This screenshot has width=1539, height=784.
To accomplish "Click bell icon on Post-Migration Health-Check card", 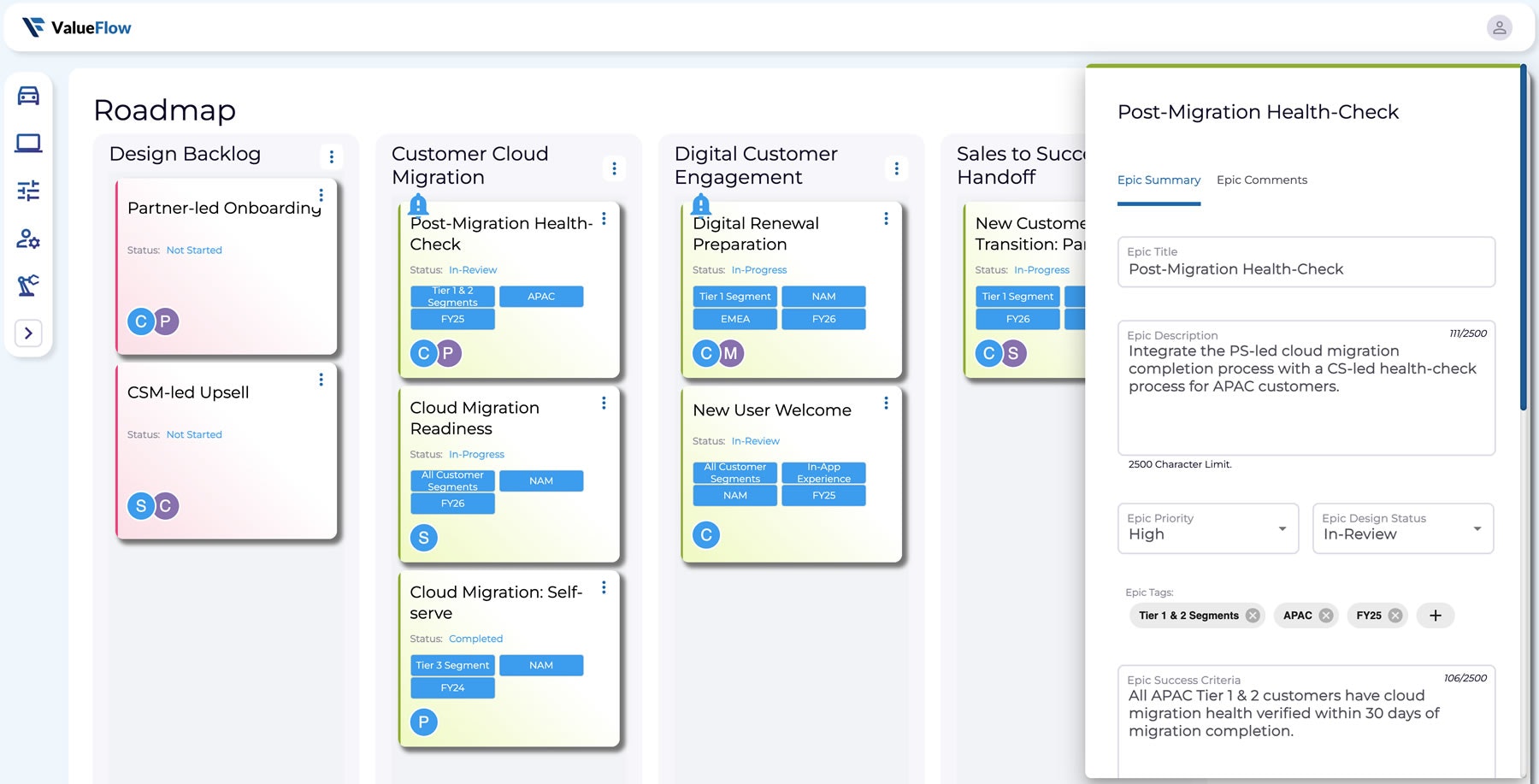I will click(418, 204).
